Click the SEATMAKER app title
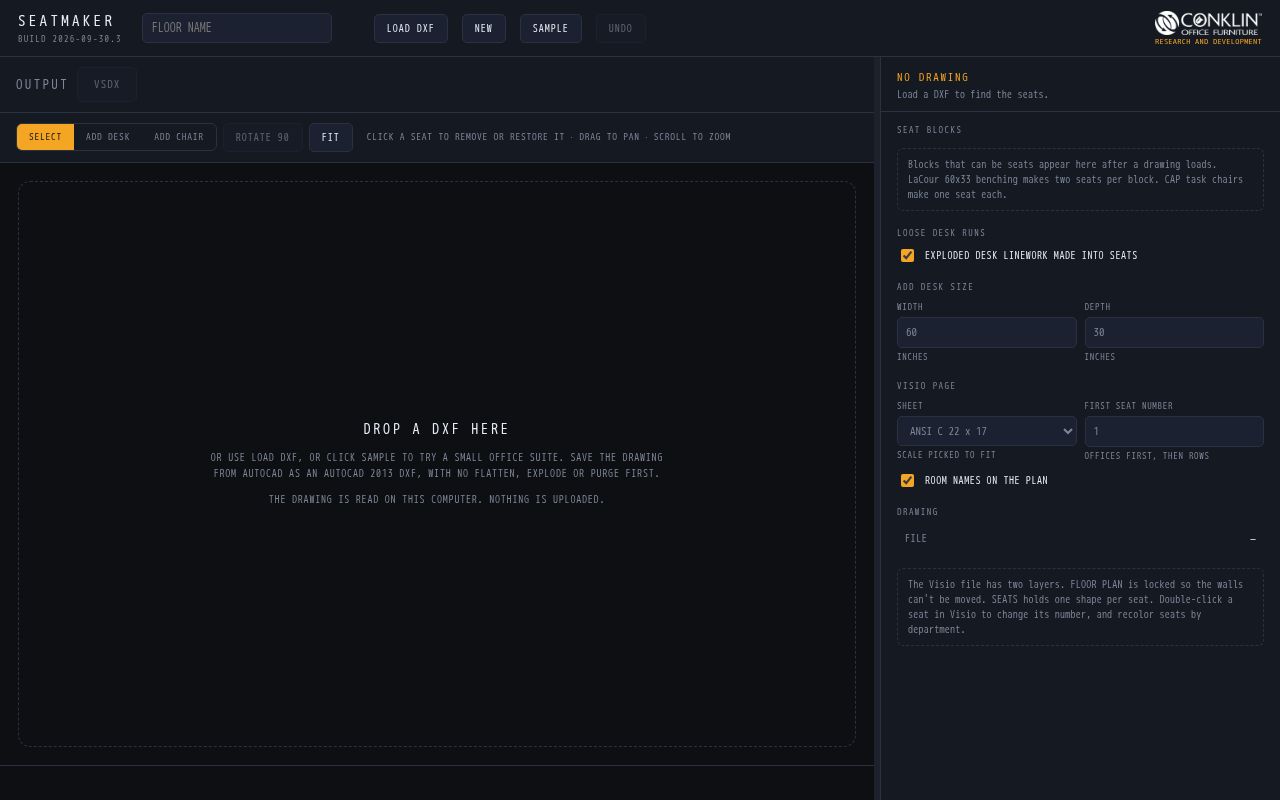Viewport: 1280px width, 800px height. pyautogui.click(x=66, y=21)
